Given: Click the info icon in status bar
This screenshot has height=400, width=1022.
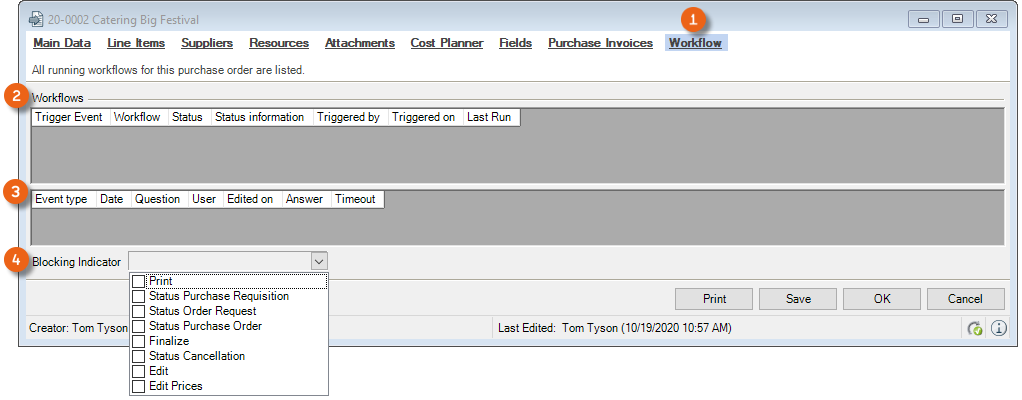Looking at the screenshot, I should coord(999,328).
